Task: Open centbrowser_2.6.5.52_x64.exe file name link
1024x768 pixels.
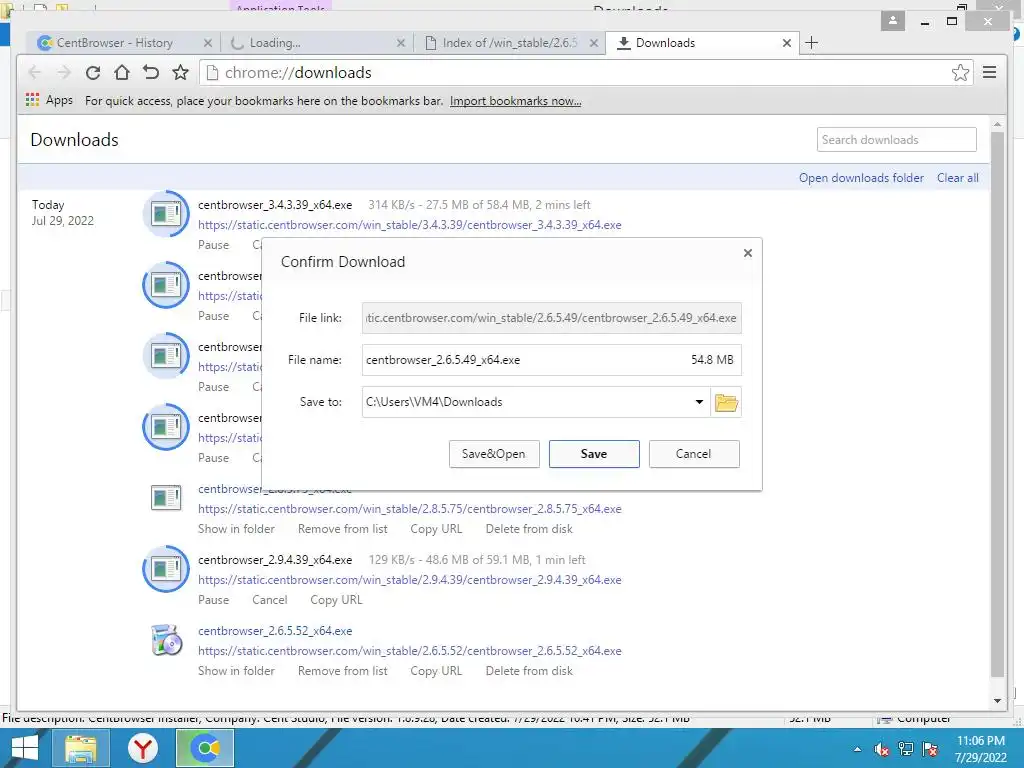Action: point(275,631)
